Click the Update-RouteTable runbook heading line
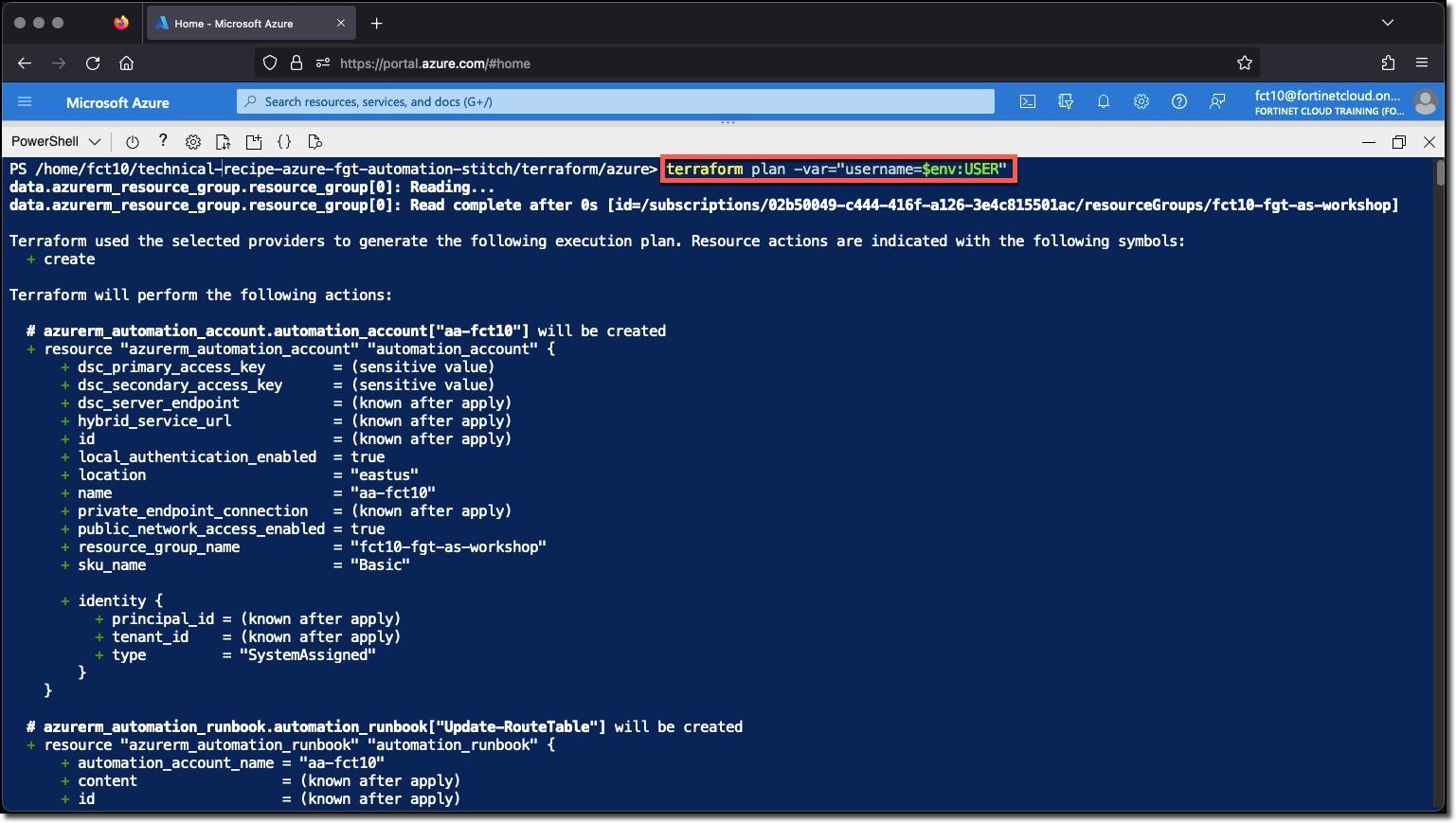Viewport: 1456px width, 823px height. (385, 726)
